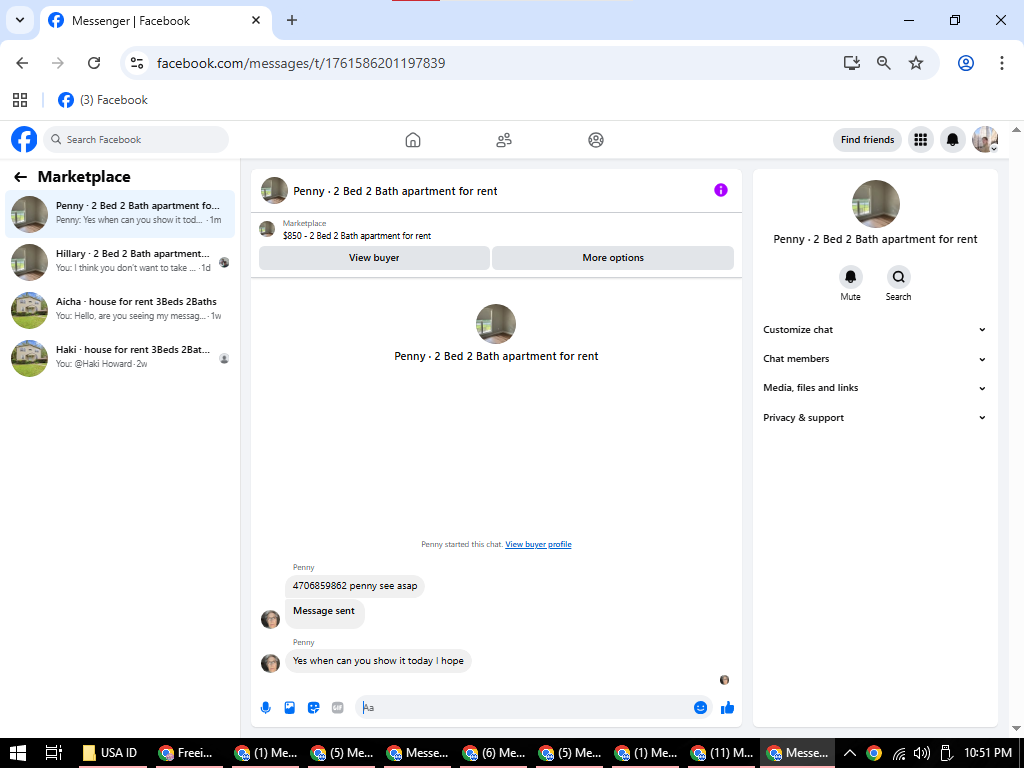The height and width of the screenshot is (768, 1024).
Task: Click the browser reload icon
Action: point(94,63)
